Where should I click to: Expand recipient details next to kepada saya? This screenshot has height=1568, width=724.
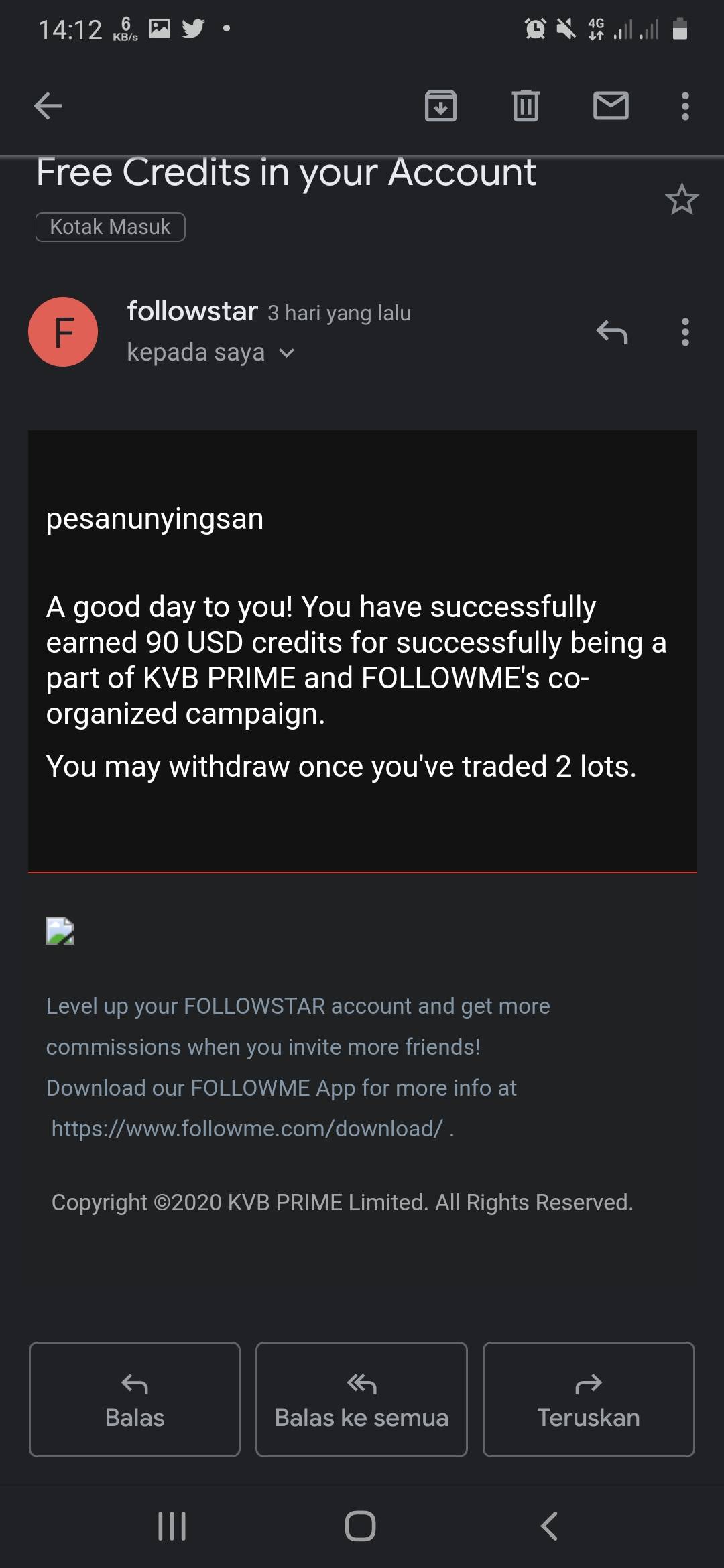(286, 353)
